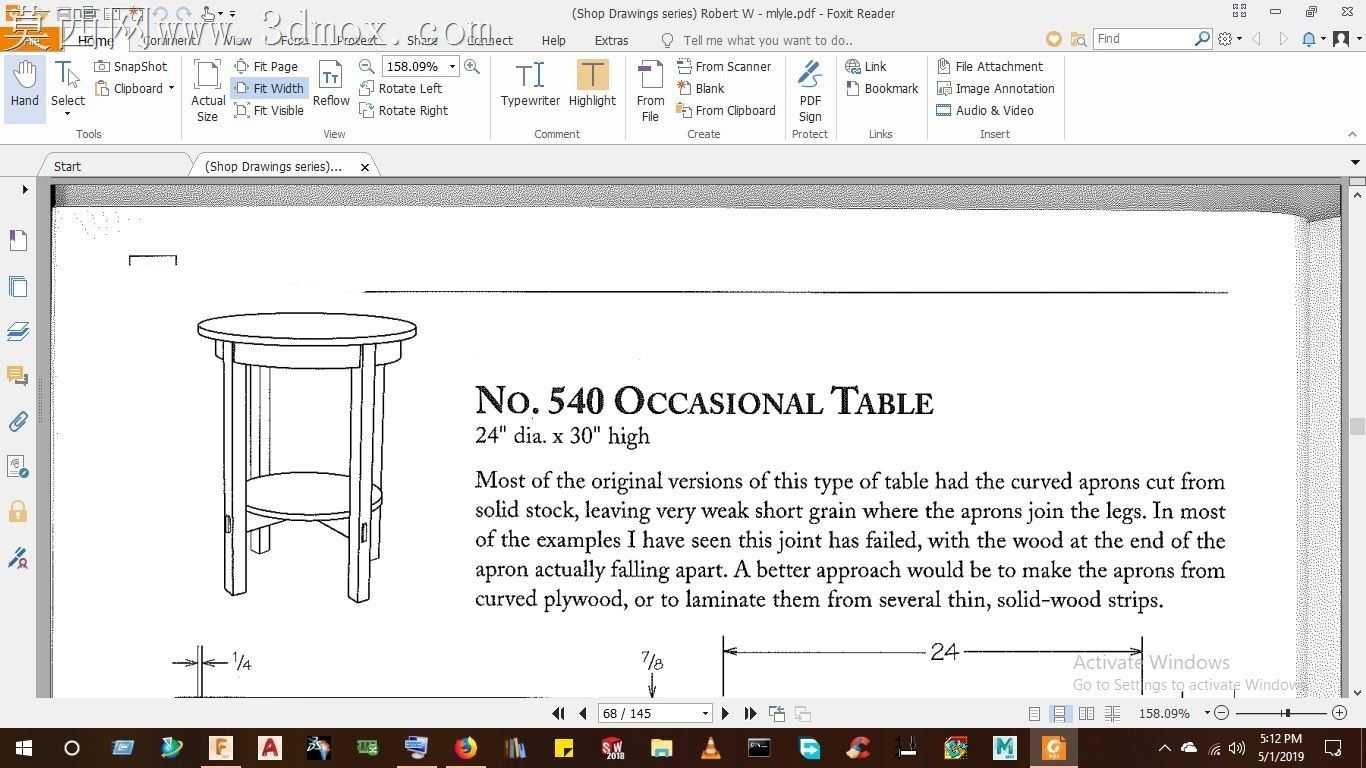
Task: Zoom in with the magnifier plus icon
Action: [x=472, y=66]
